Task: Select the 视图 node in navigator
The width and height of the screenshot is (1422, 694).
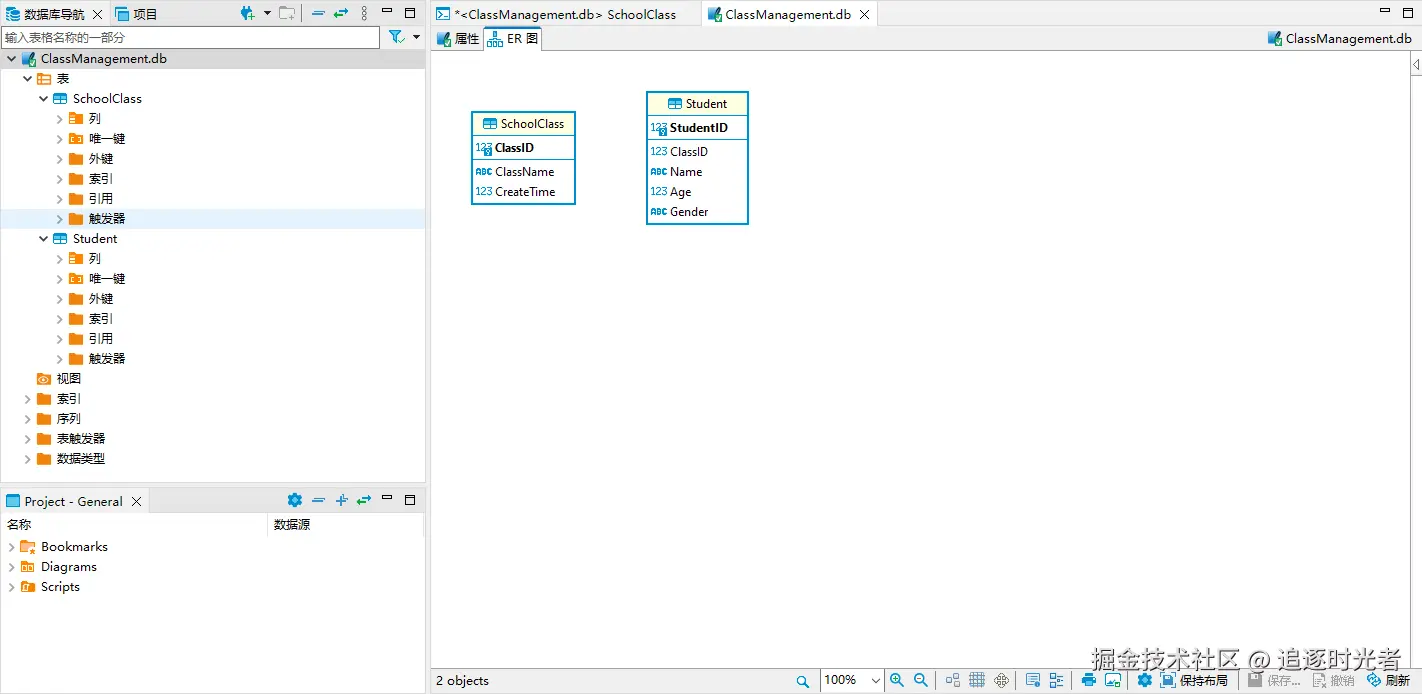Action: pos(68,378)
